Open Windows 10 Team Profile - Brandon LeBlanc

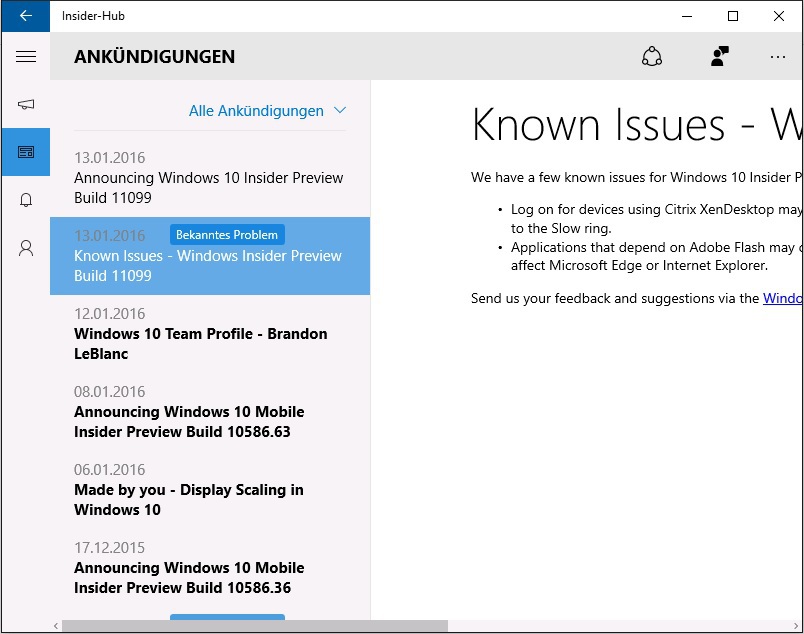(x=210, y=334)
